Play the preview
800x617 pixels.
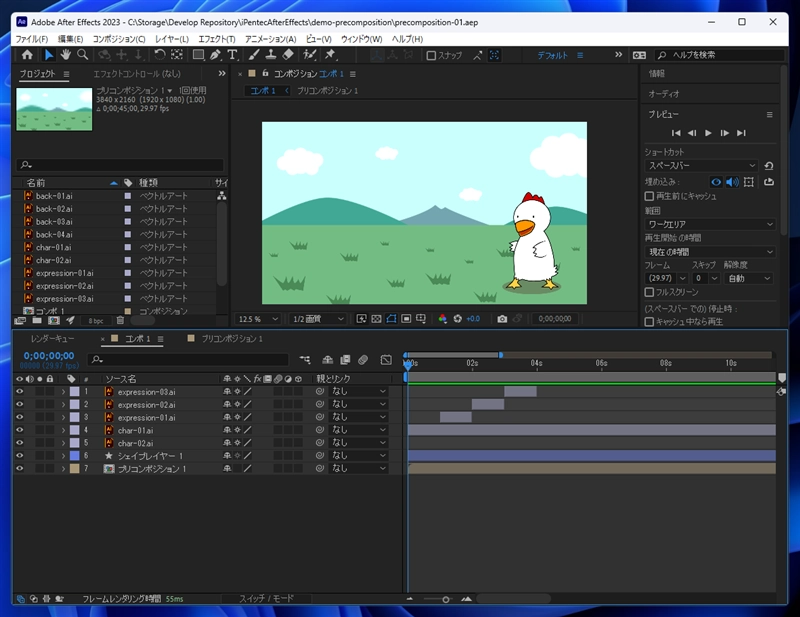click(x=708, y=133)
